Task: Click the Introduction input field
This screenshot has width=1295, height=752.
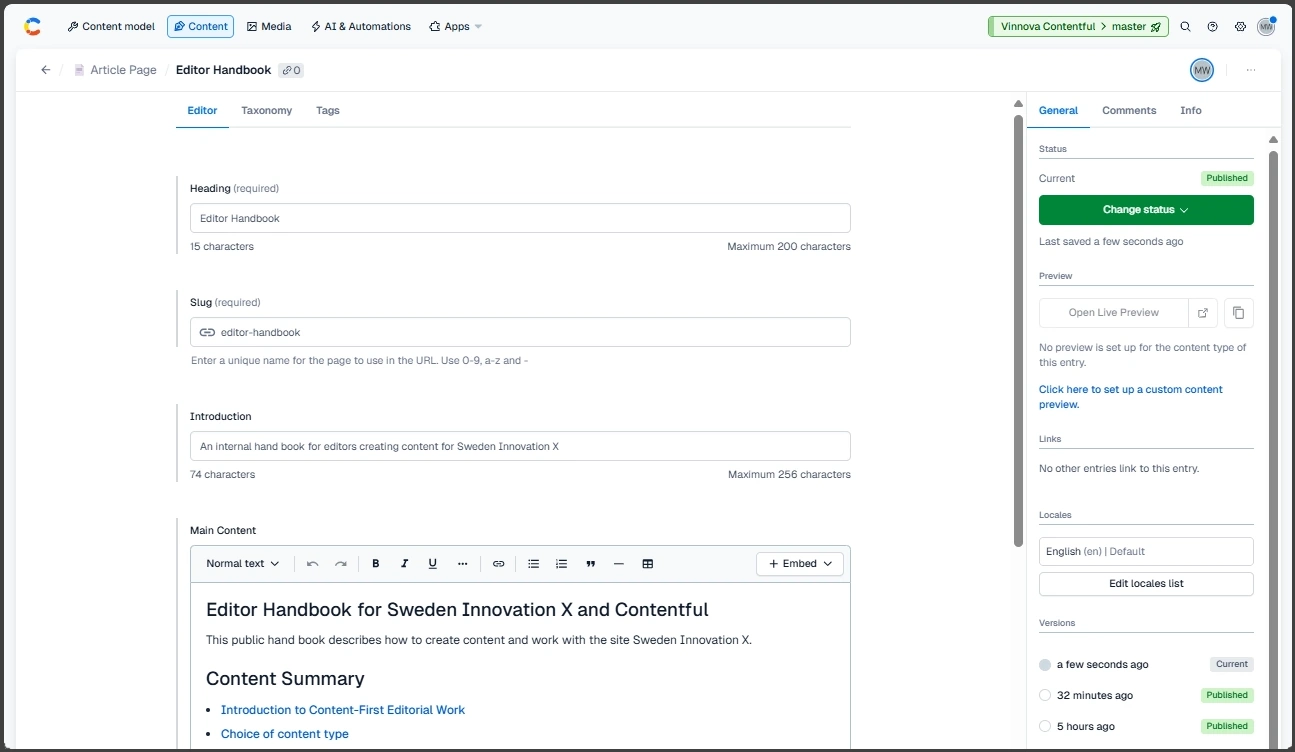Action: coord(520,447)
